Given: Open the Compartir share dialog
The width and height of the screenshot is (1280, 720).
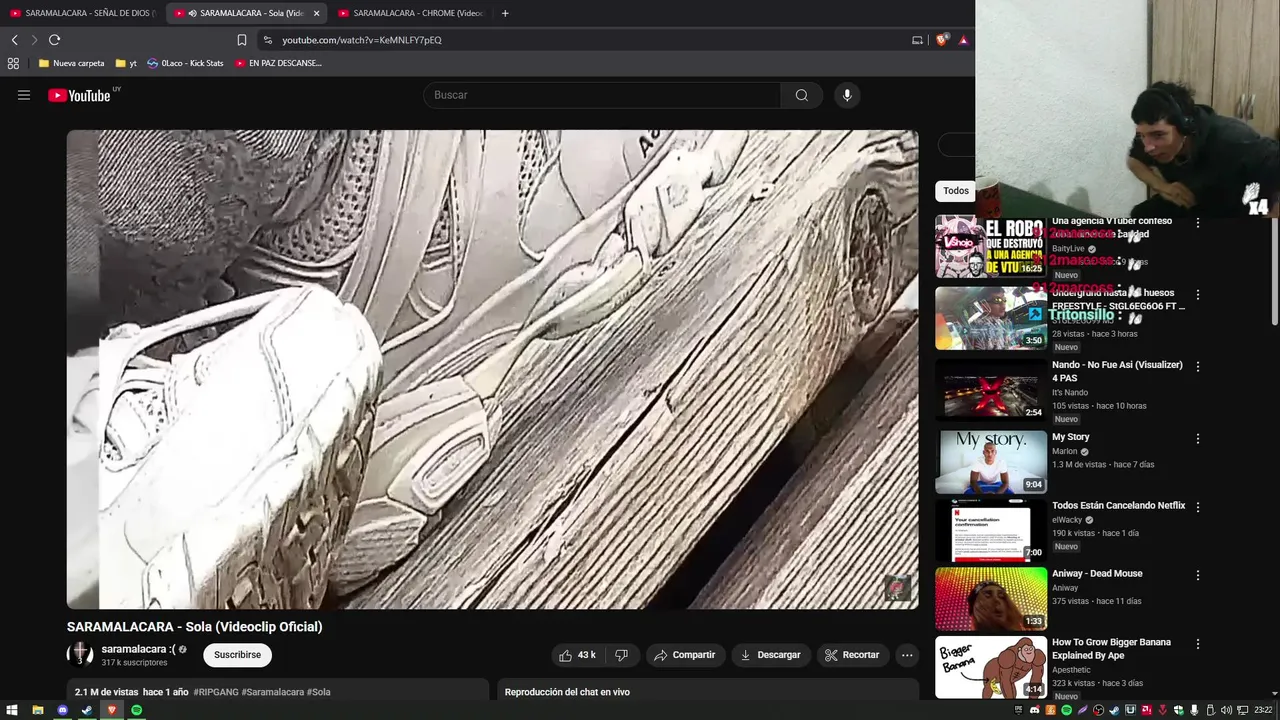Looking at the screenshot, I should click(685, 655).
